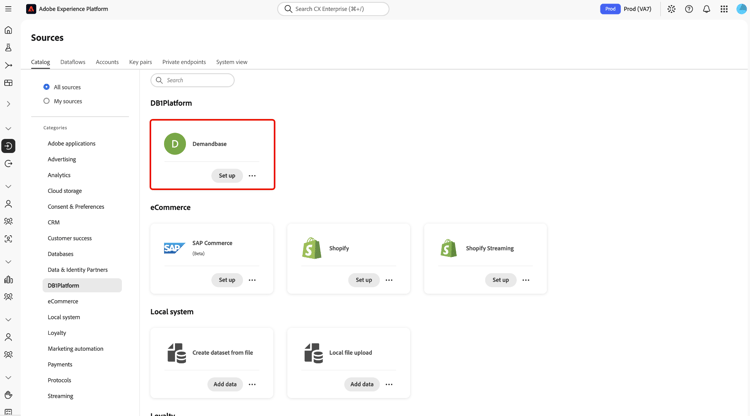Open the AI assistant sparkle icon
Screen dimensions: 750x416
(x=671, y=9)
